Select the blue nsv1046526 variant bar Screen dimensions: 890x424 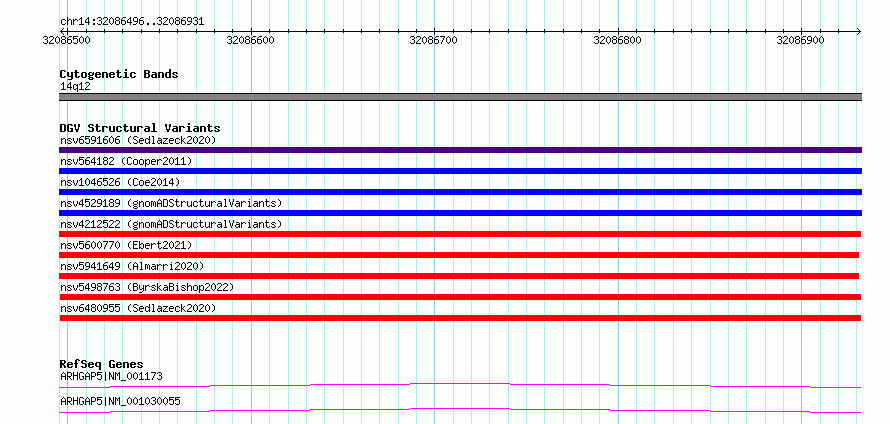pos(460,192)
